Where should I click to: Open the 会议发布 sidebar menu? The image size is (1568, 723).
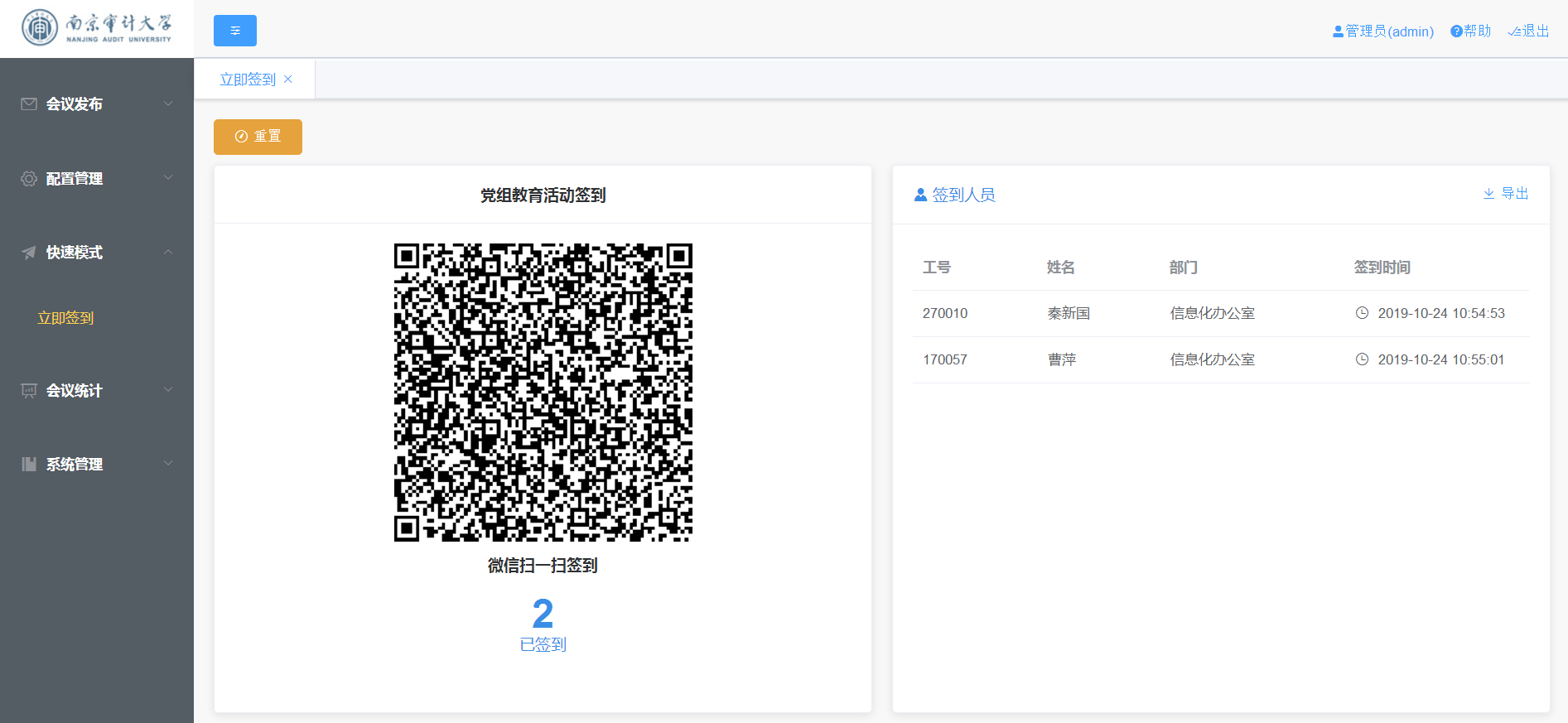pos(97,104)
